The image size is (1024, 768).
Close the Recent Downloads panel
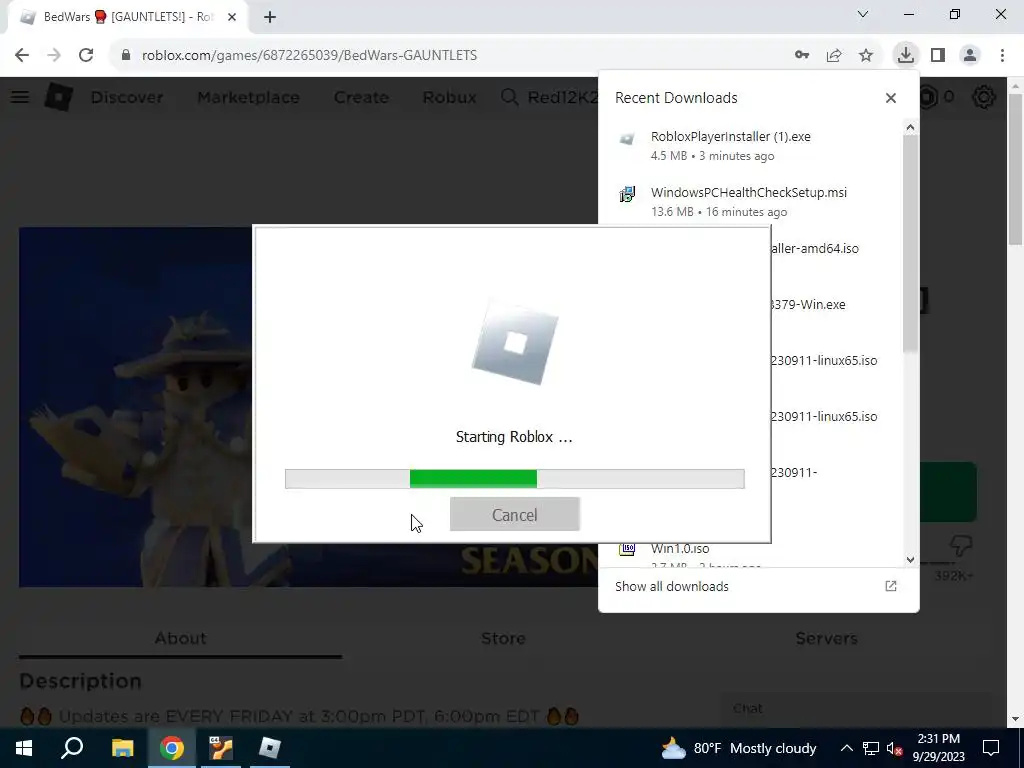[891, 98]
